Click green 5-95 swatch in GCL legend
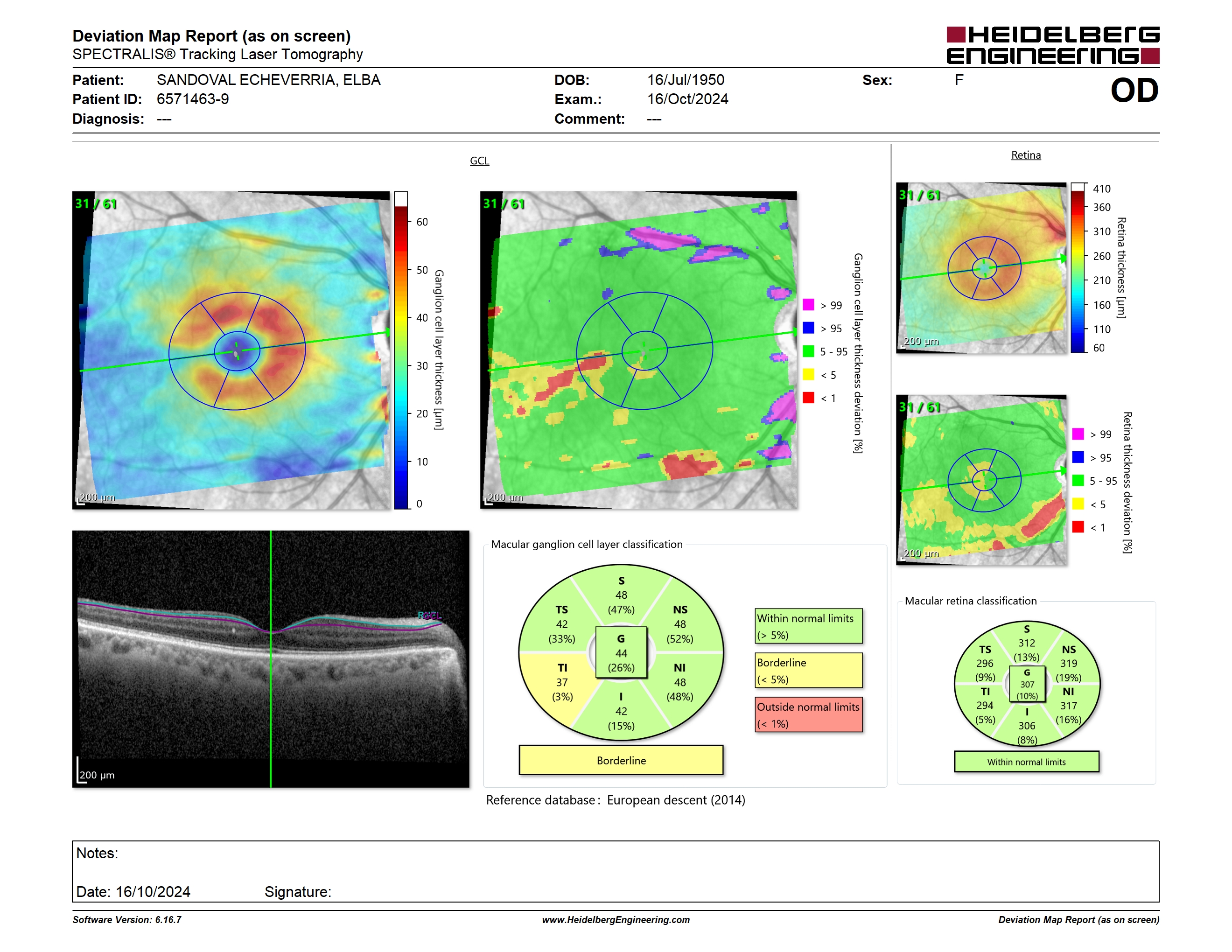Image resolution: width=1232 pixels, height=952 pixels. pos(808,351)
